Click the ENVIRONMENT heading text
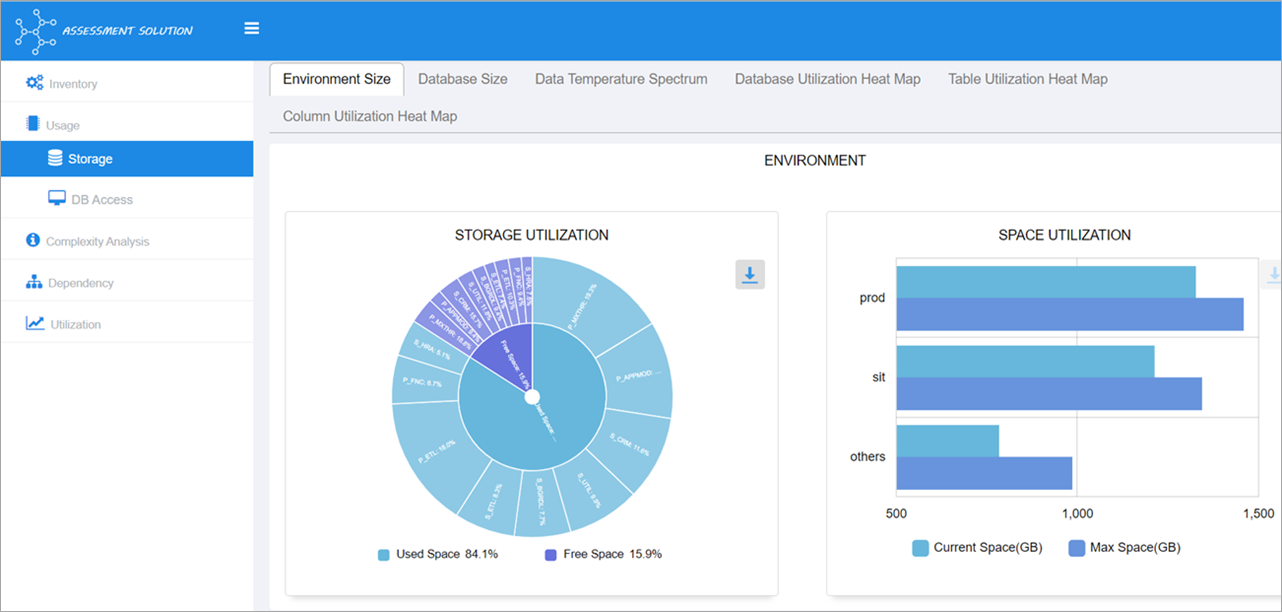 (x=815, y=160)
